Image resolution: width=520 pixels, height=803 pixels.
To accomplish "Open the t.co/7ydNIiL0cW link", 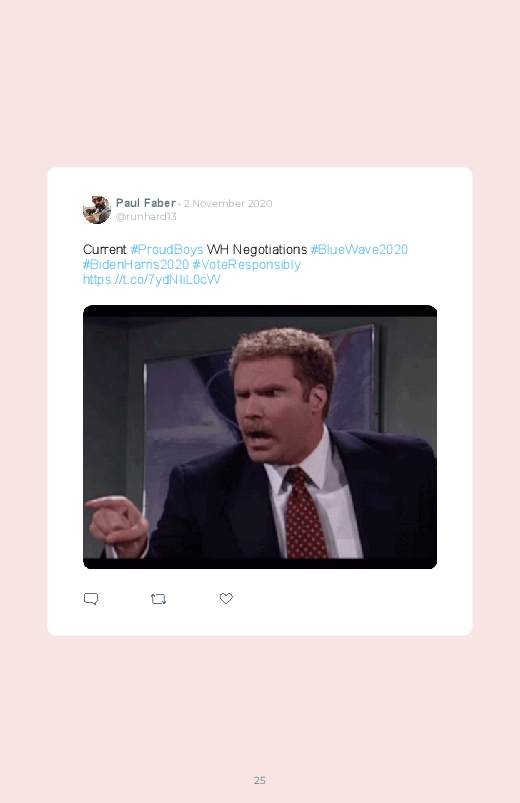I will tap(152, 280).
